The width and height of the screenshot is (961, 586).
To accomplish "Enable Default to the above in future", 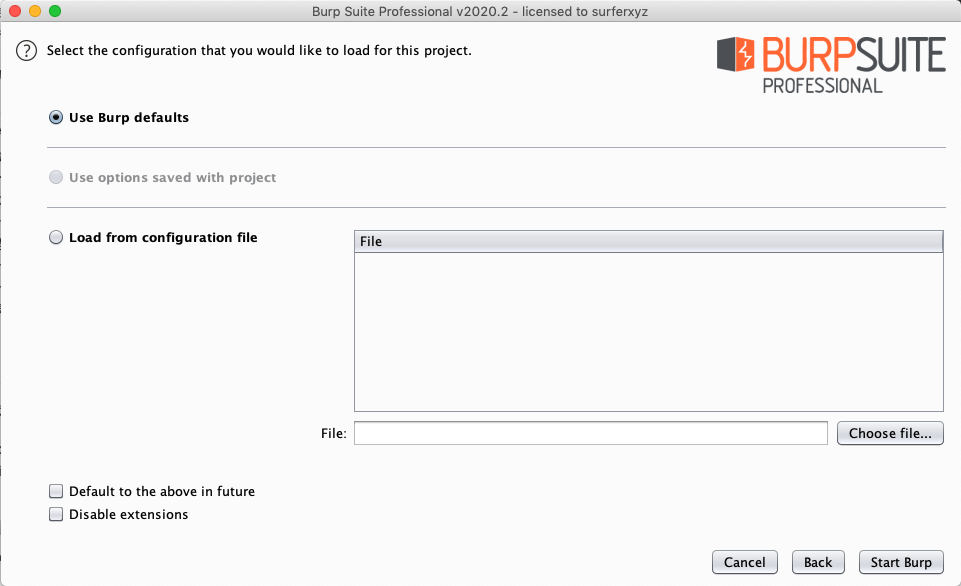I will pyautogui.click(x=56, y=491).
